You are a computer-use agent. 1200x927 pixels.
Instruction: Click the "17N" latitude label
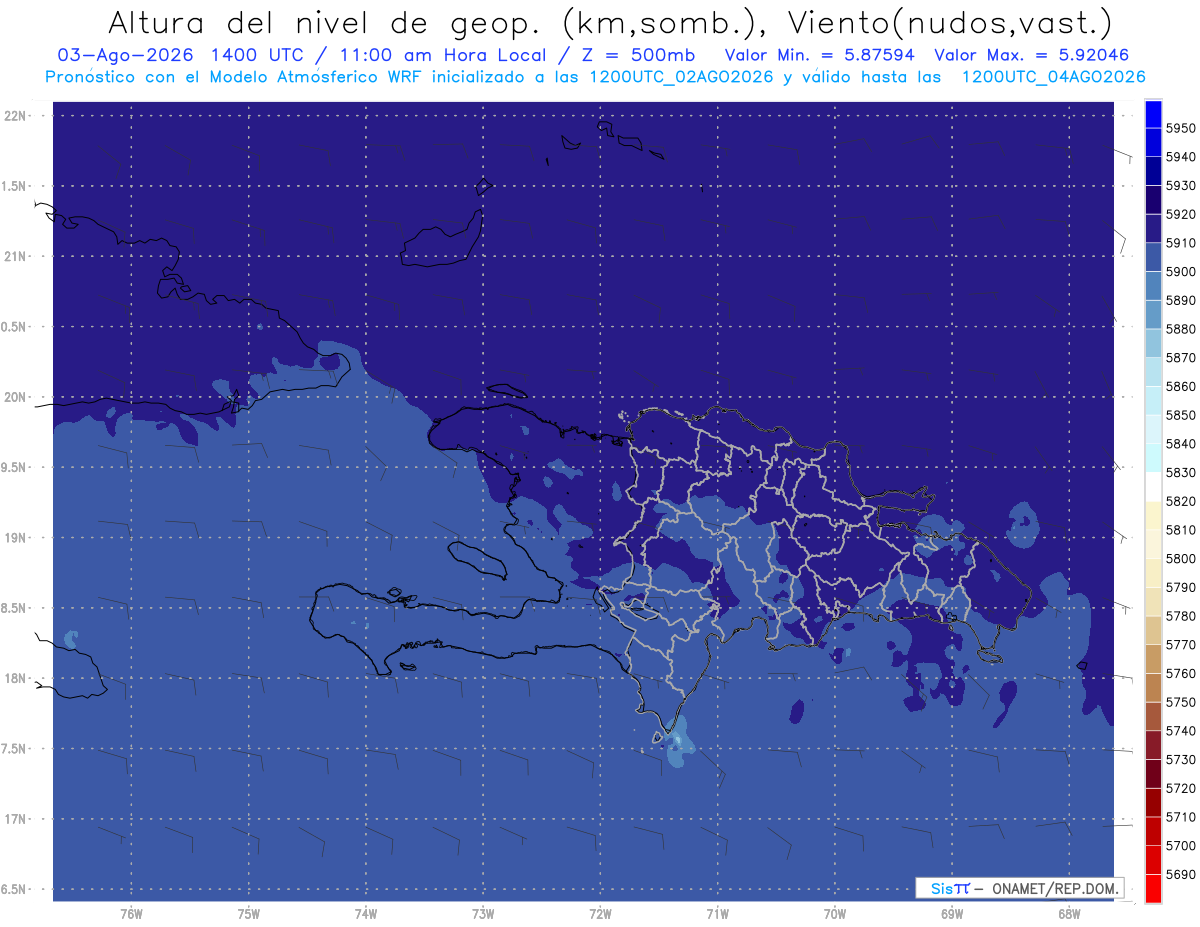point(14,819)
